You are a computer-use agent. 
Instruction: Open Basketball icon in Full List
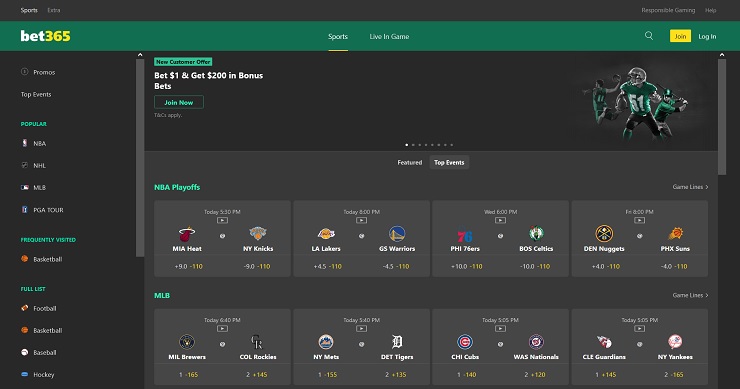25,330
